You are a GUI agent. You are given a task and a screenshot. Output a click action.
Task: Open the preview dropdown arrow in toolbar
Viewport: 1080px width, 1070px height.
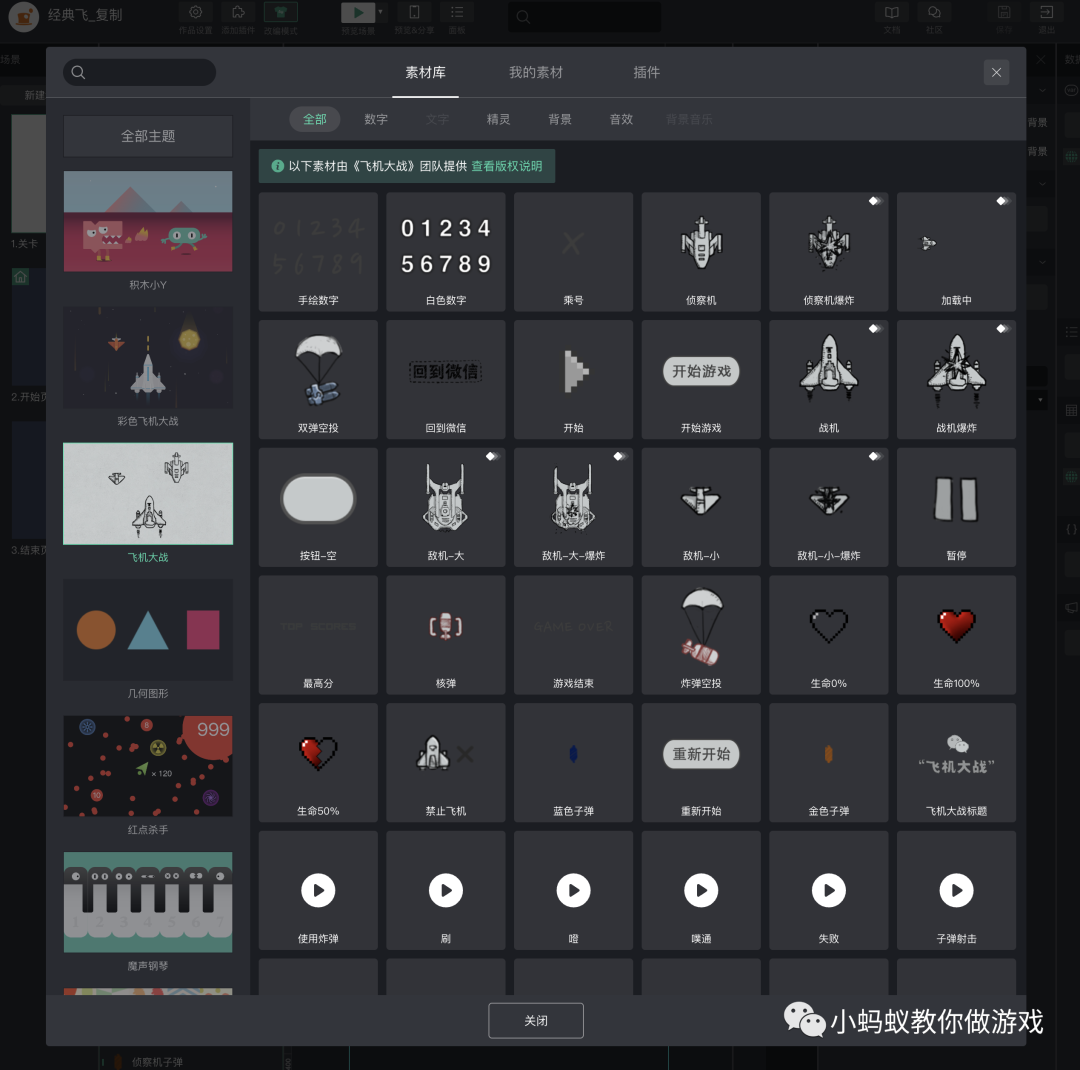point(380,12)
